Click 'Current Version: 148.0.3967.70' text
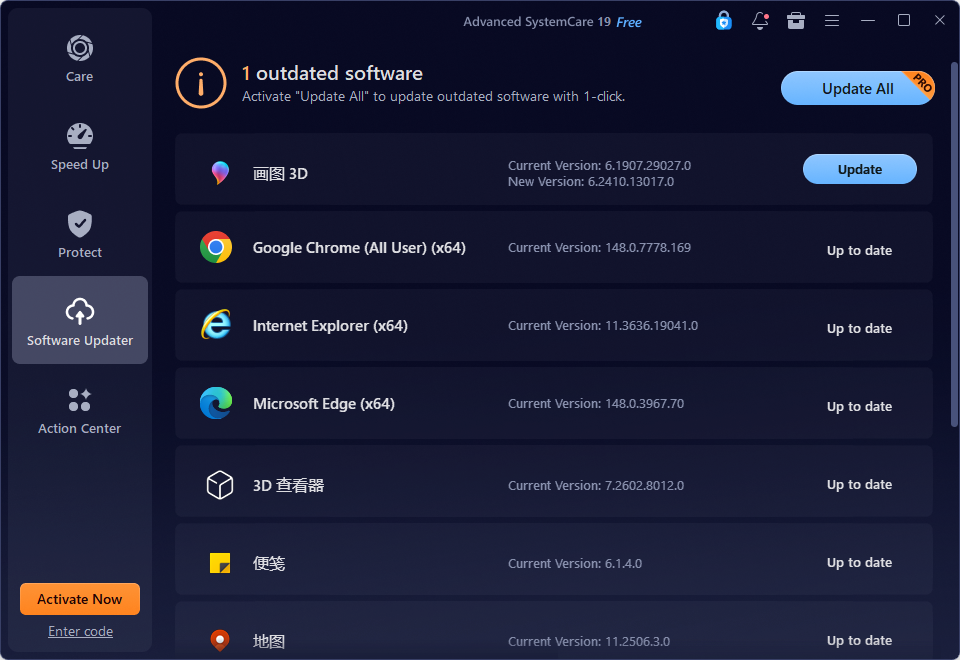 pyautogui.click(x=596, y=403)
